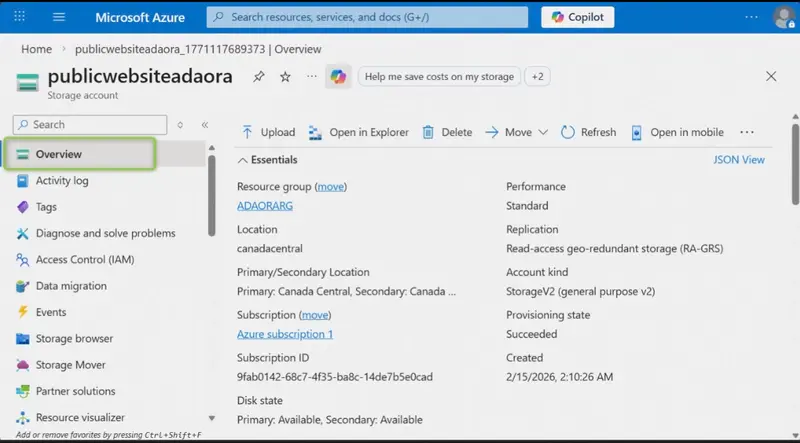Open the Azure portal apps grid icon
Screen dimensions: 800x443
pos(19,16)
